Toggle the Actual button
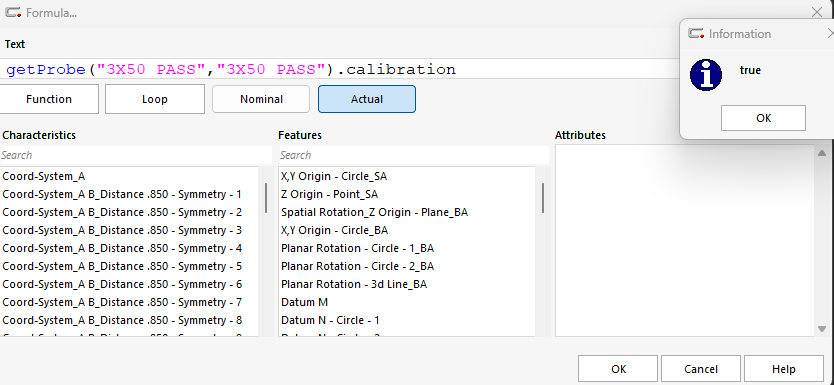Viewport: 834px width, 385px height. [x=367, y=99]
